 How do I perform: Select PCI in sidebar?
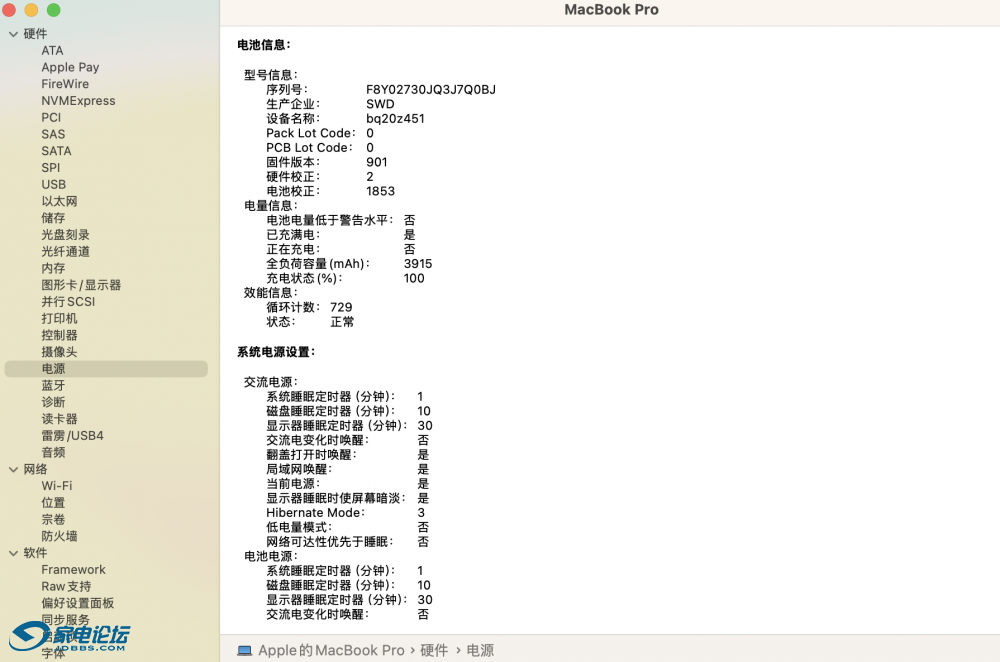[51, 117]
